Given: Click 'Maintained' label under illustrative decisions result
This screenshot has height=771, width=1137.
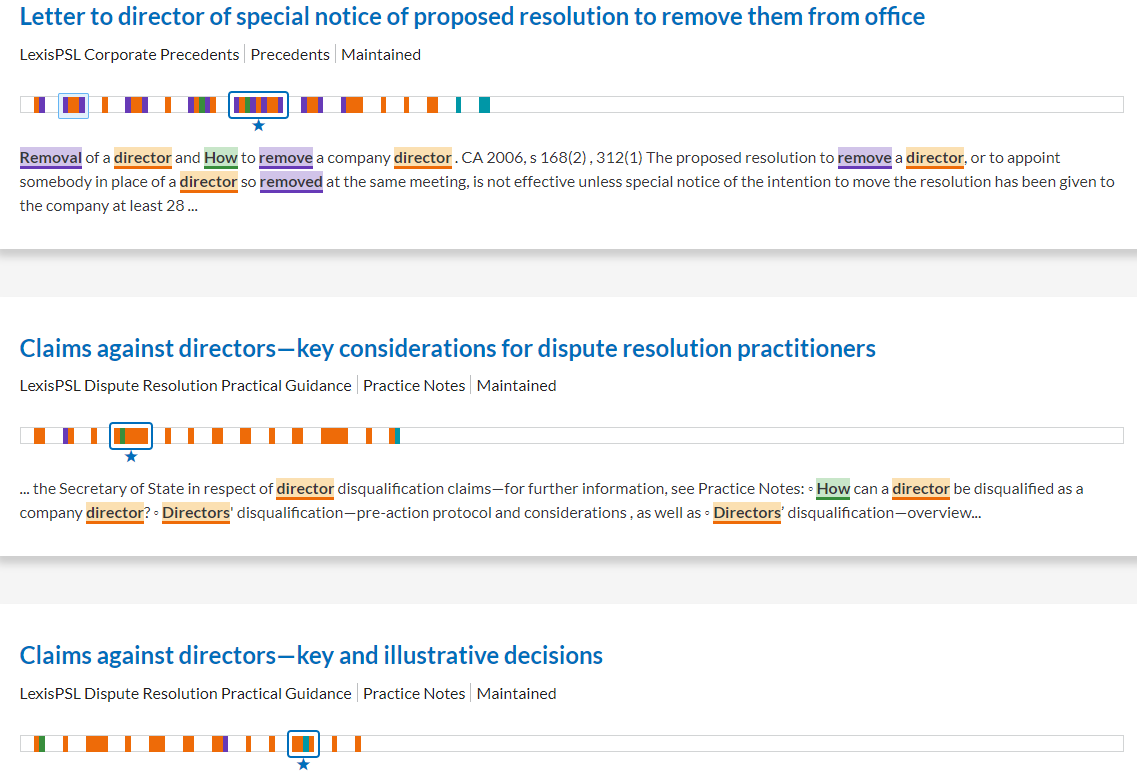Looking at the screenshot, I should 516,694.
